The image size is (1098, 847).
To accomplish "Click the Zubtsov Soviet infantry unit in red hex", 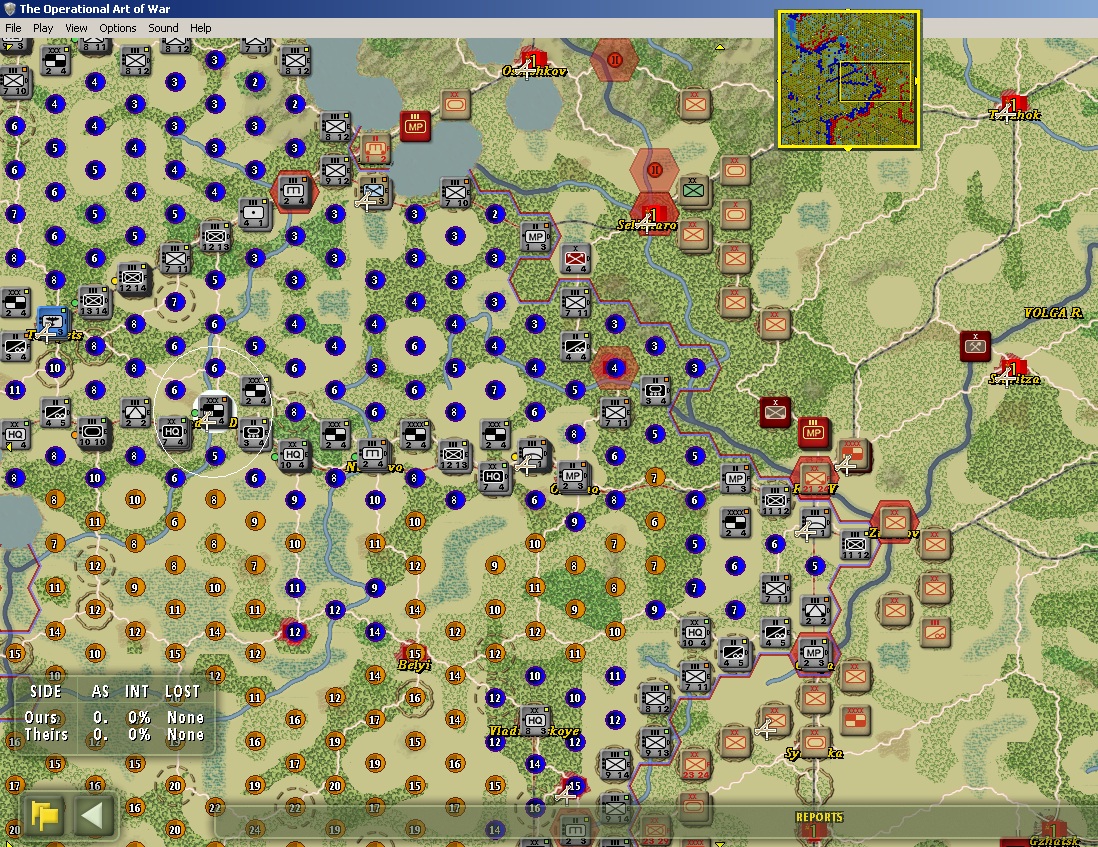I will point(894,521).
